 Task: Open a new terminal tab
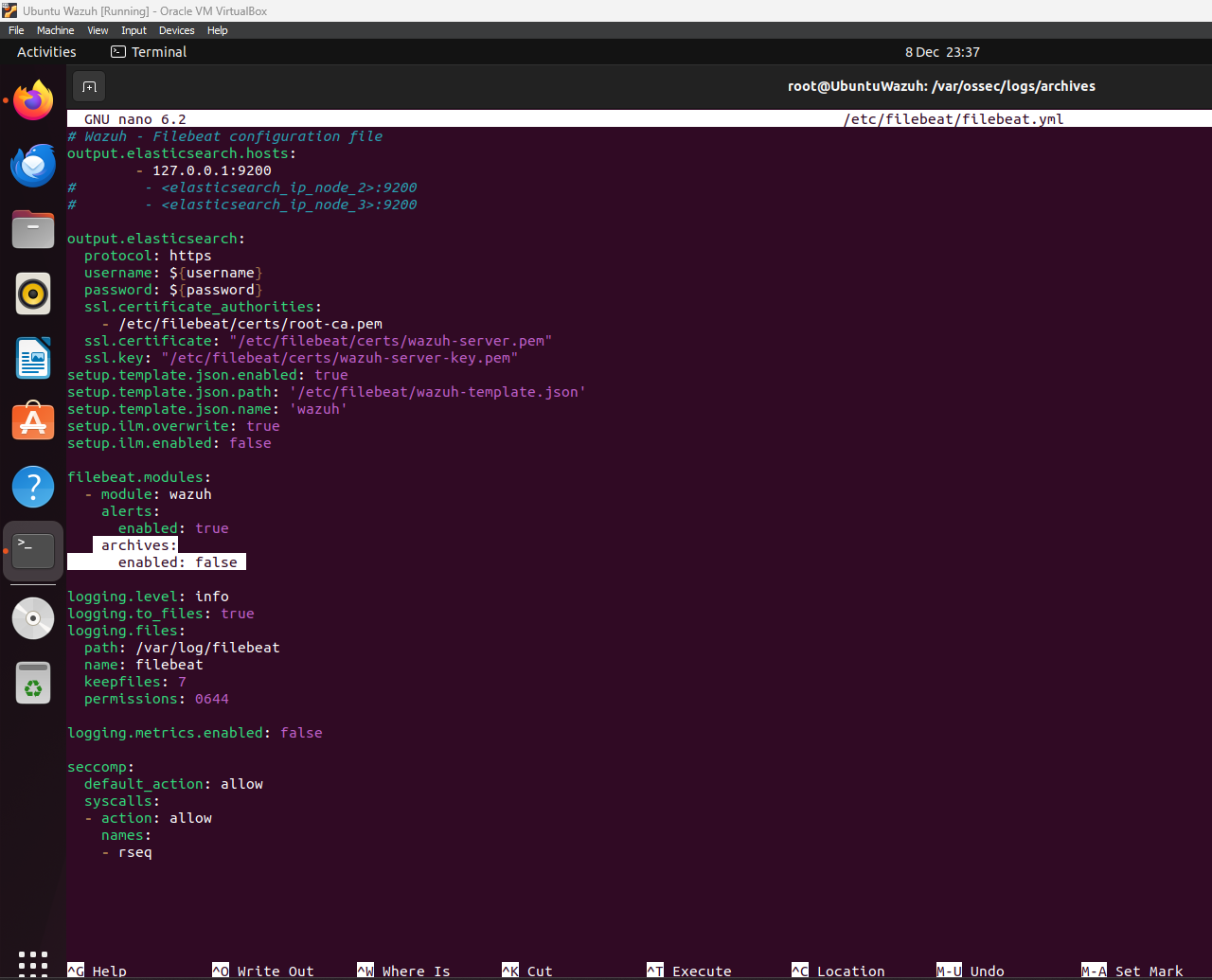(88, 85)
